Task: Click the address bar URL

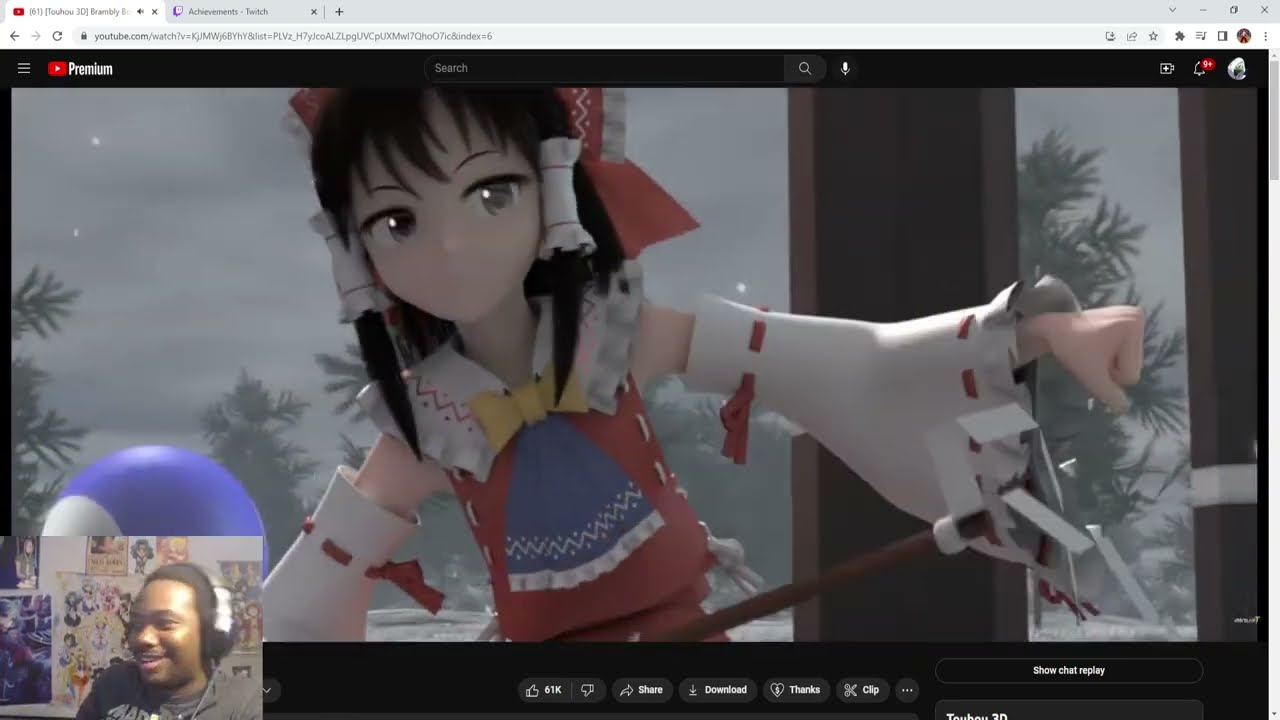Action: tap(293, 36)
